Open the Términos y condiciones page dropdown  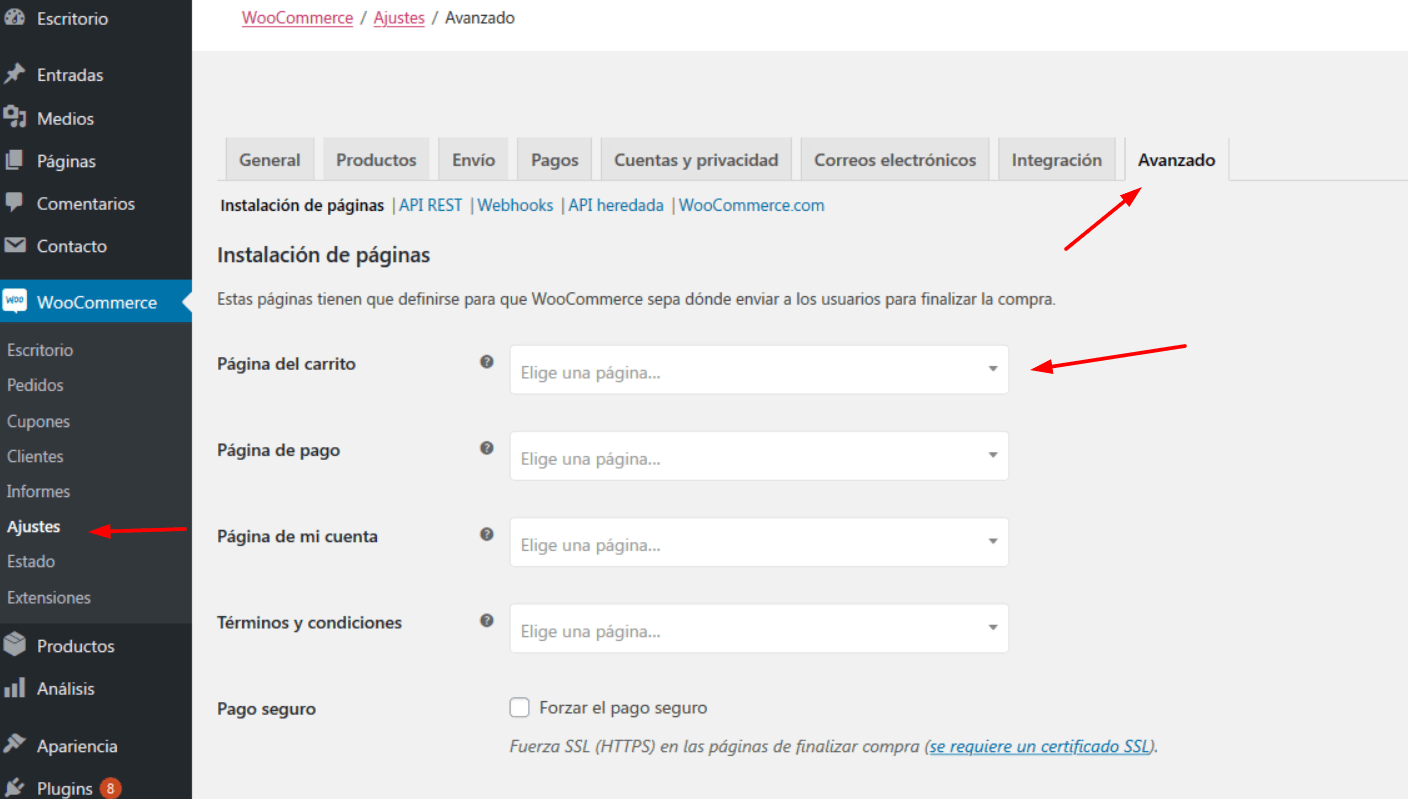coord(759,628)
